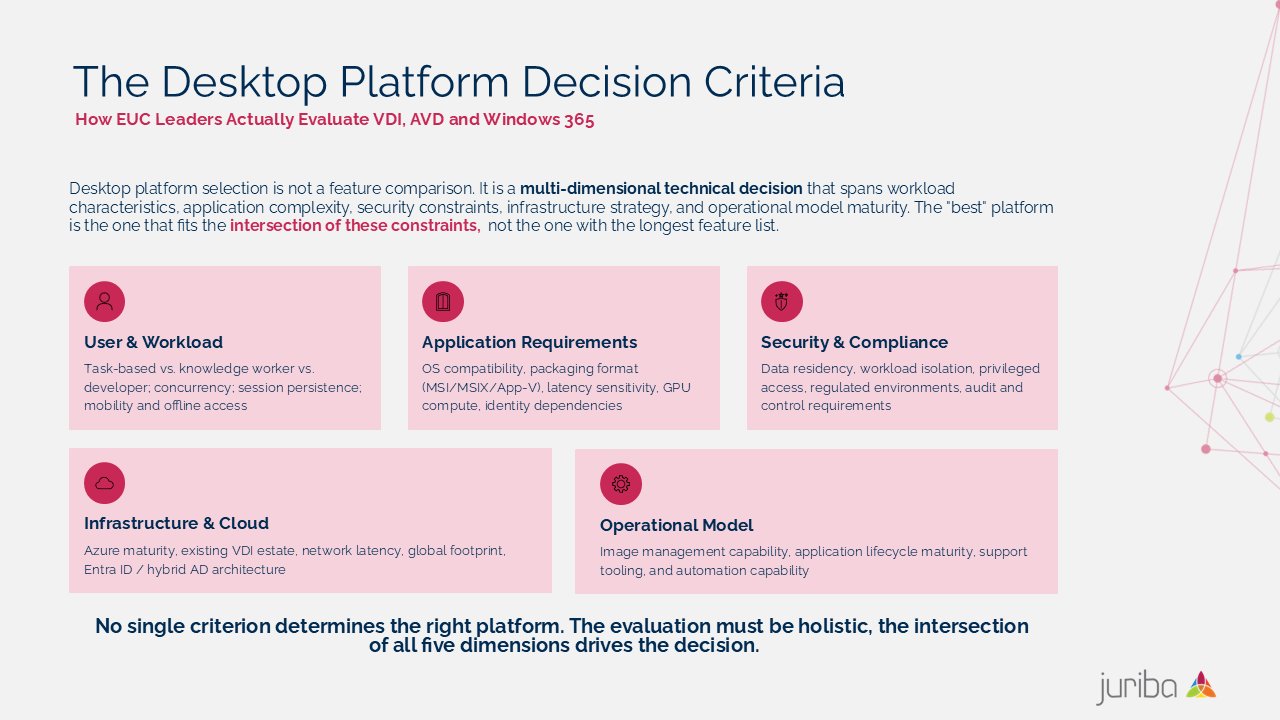Click the Application Requirements icon
1280x720 pixels.
pyautogui.click(x=443, y=302)
